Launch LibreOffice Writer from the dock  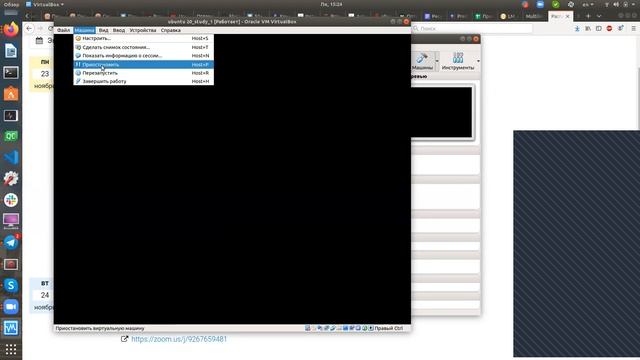[11, 51]
